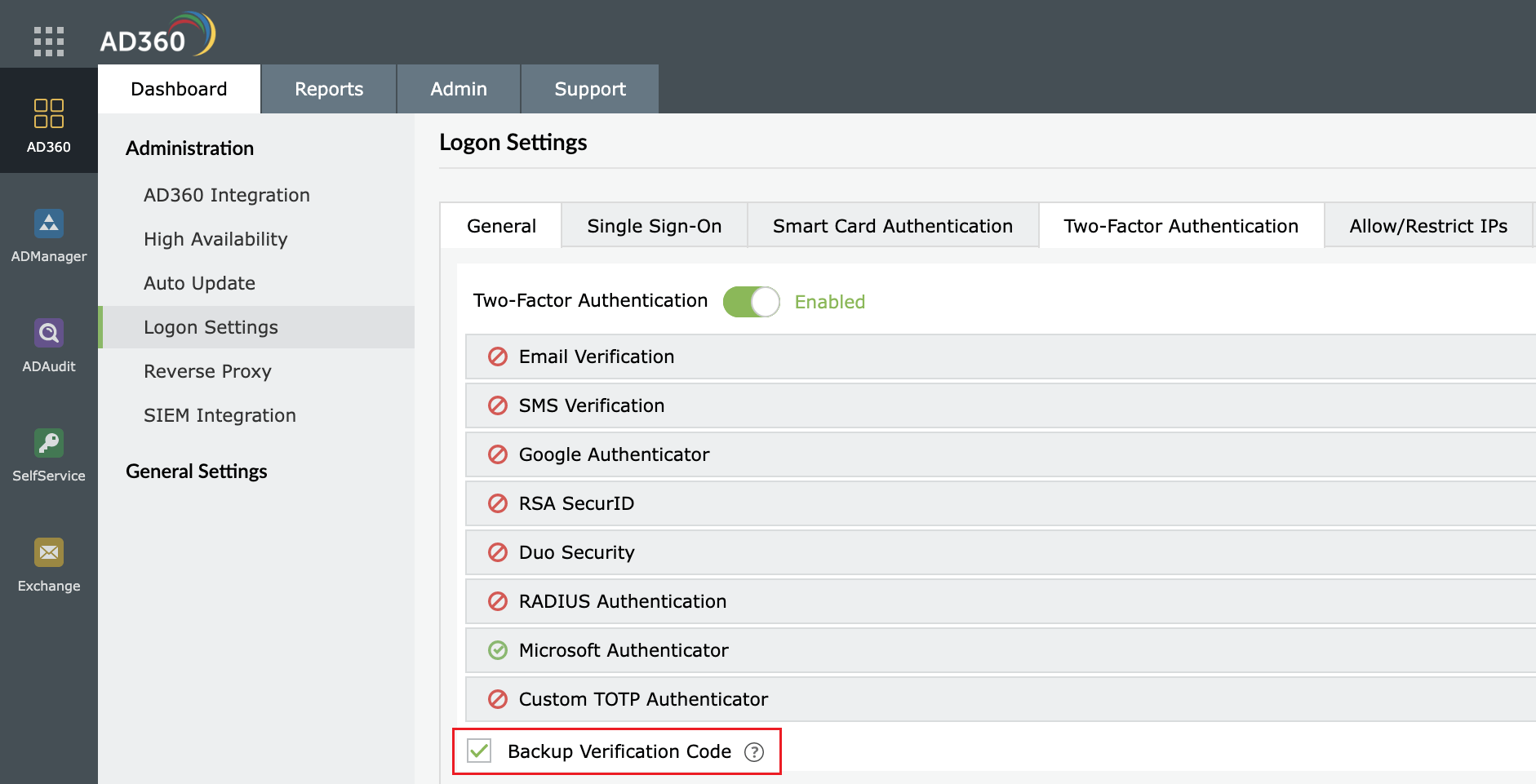This screenshot has width=1536, height=784.
Task: Click the green status icon on Microsoft Authenticator
Action: point(498,650)
